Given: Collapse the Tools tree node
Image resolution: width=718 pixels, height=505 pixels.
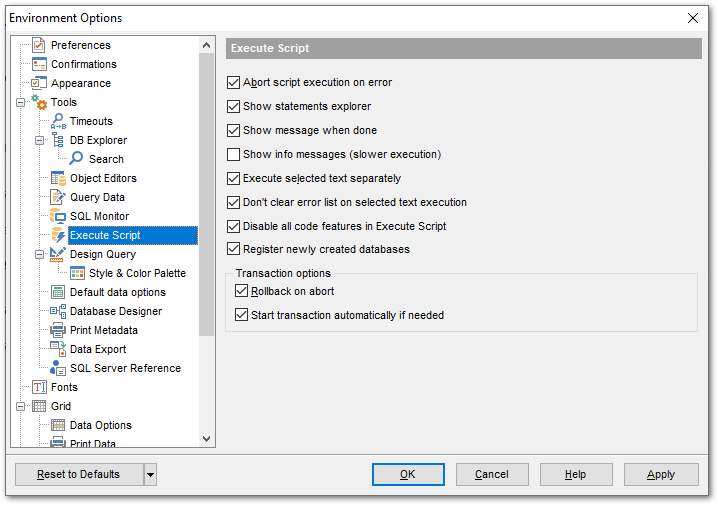Looking at the screenshot, I should coord(21,103).
